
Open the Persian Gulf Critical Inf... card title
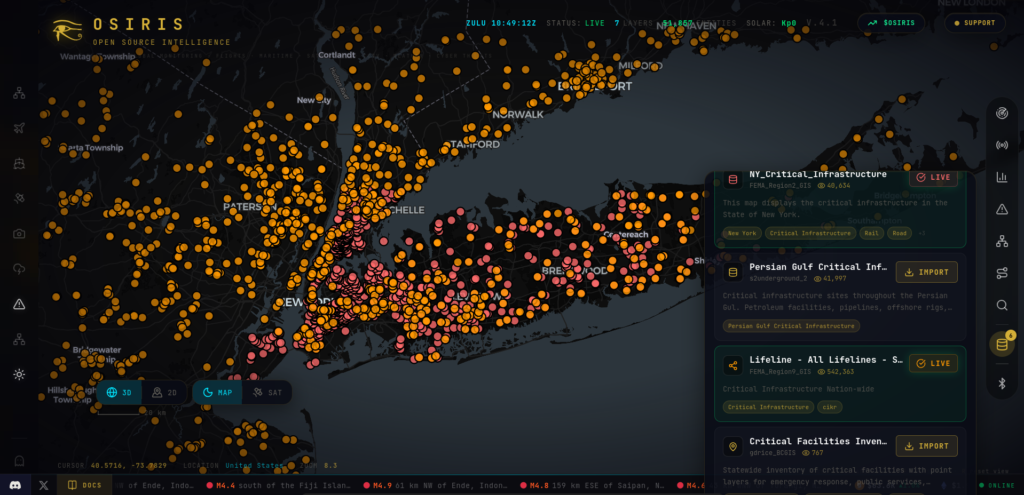pyautogui.click(x=818, y=267)
